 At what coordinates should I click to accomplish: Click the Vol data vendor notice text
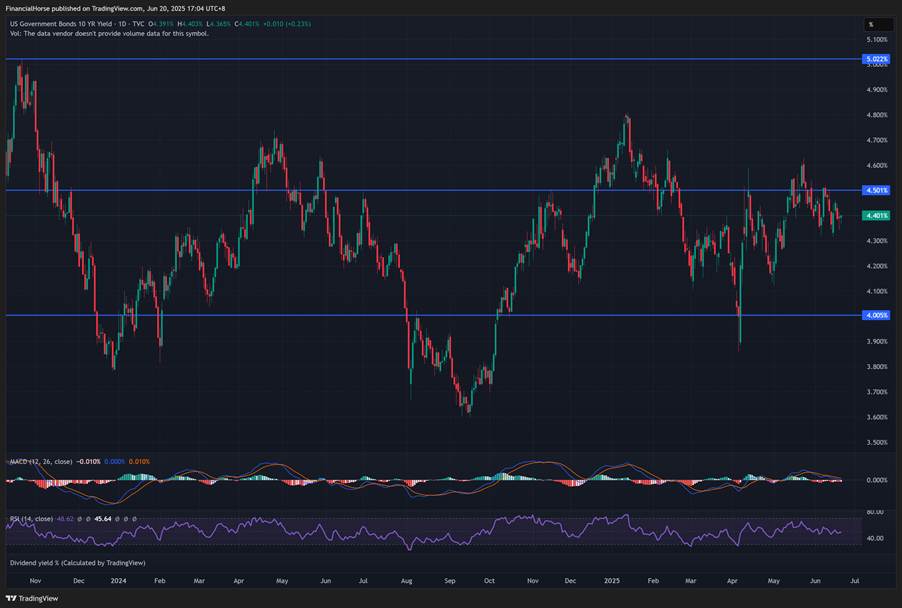109,34
